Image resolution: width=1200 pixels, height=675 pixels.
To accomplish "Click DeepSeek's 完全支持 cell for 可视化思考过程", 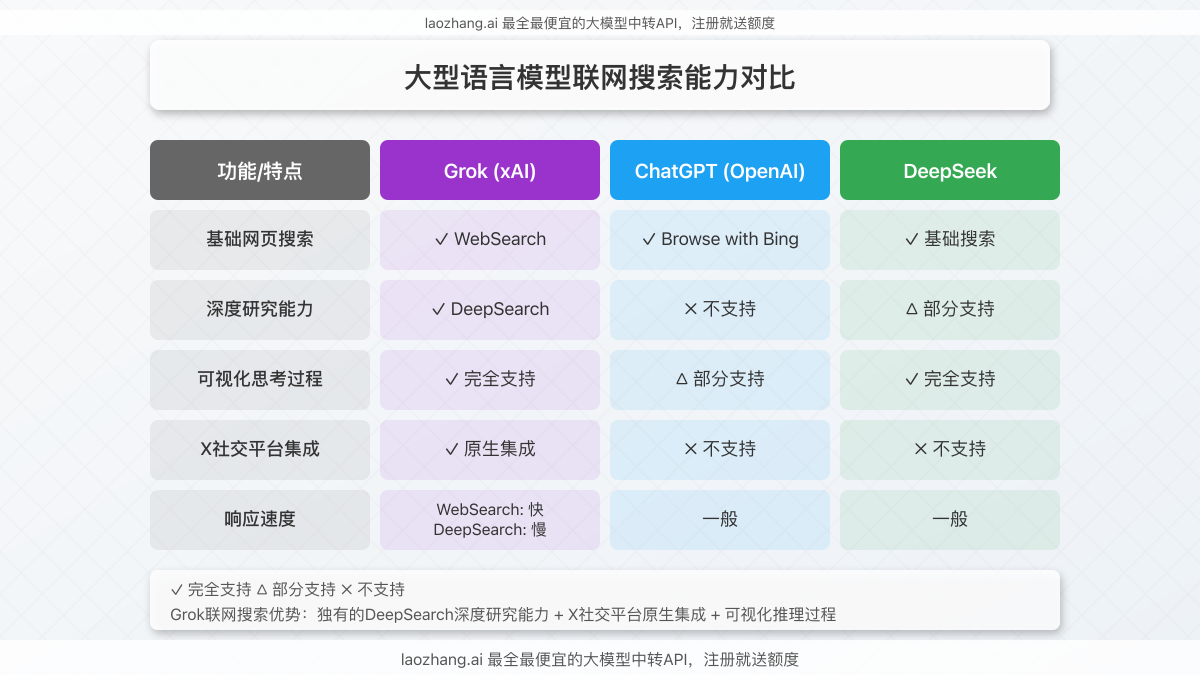I will click(x=950, y=380).
